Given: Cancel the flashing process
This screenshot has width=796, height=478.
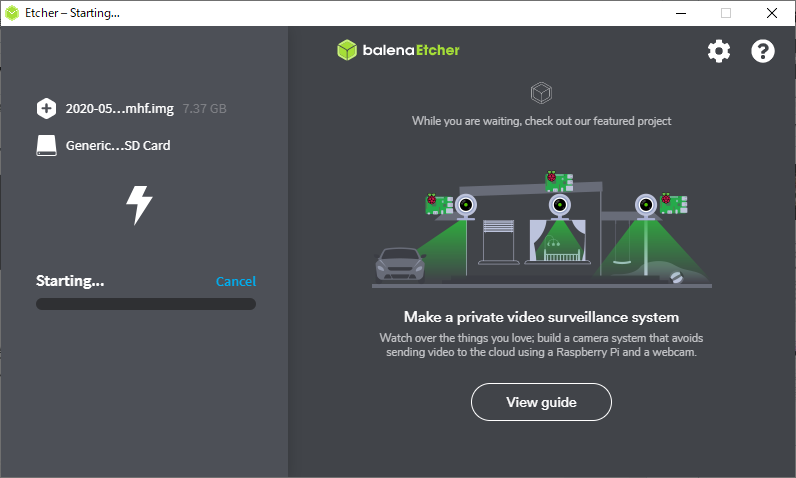Looking at the screenshot, I should 236,281.
